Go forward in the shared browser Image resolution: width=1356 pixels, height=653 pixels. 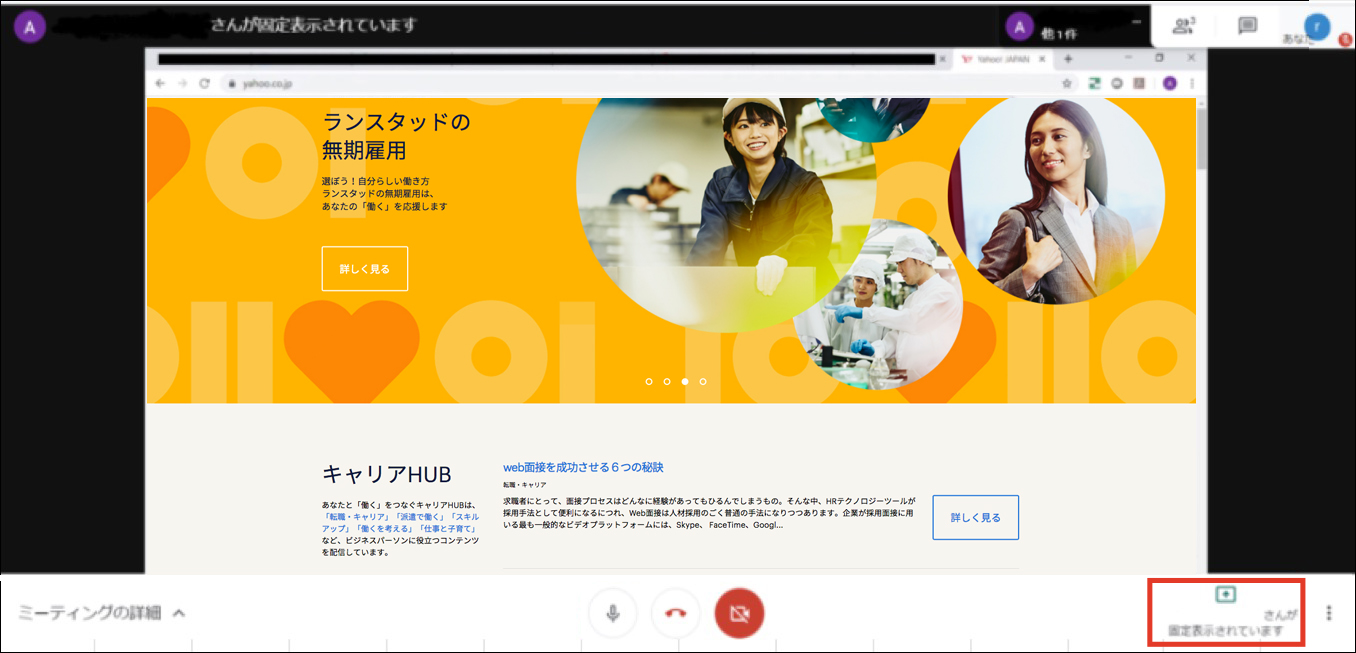click(x=182, y=84)
